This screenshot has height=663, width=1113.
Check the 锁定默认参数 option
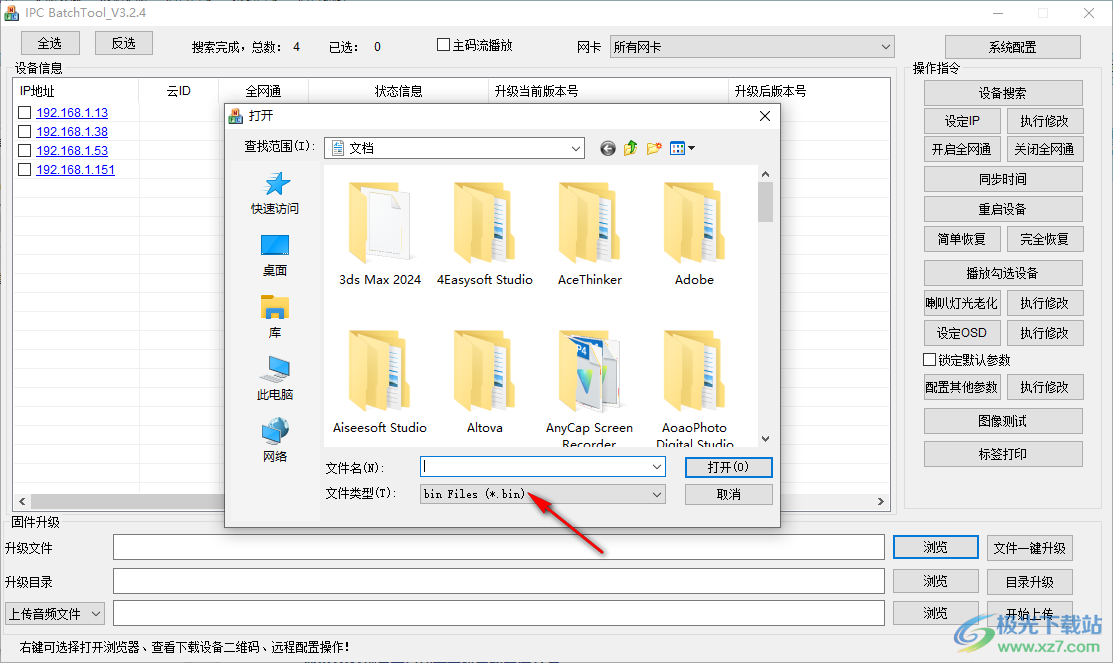click(929, 359)
